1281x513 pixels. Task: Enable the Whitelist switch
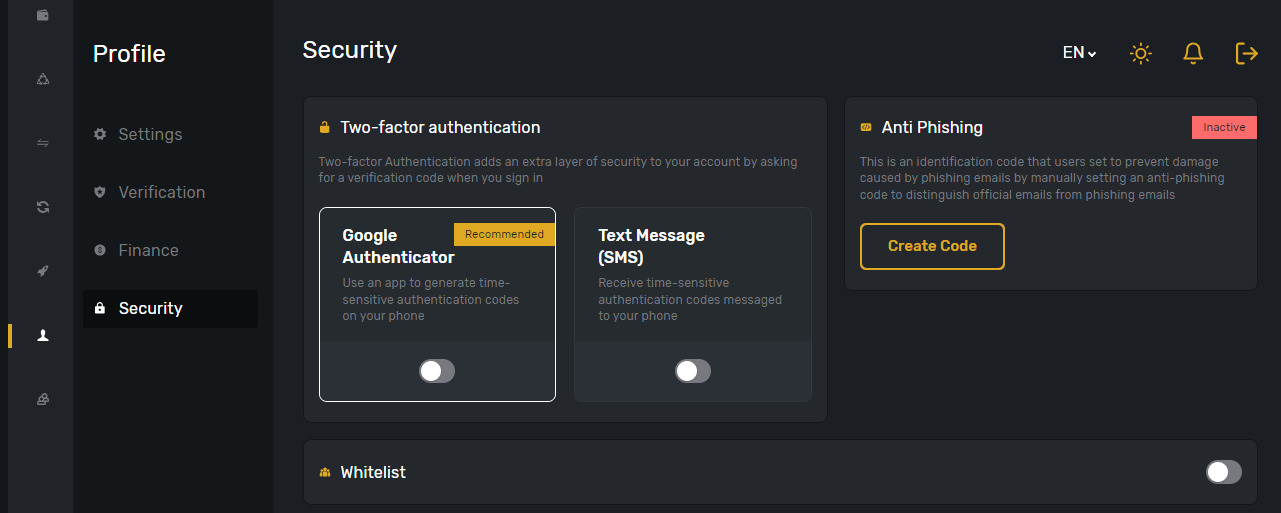coord(1224,472)
